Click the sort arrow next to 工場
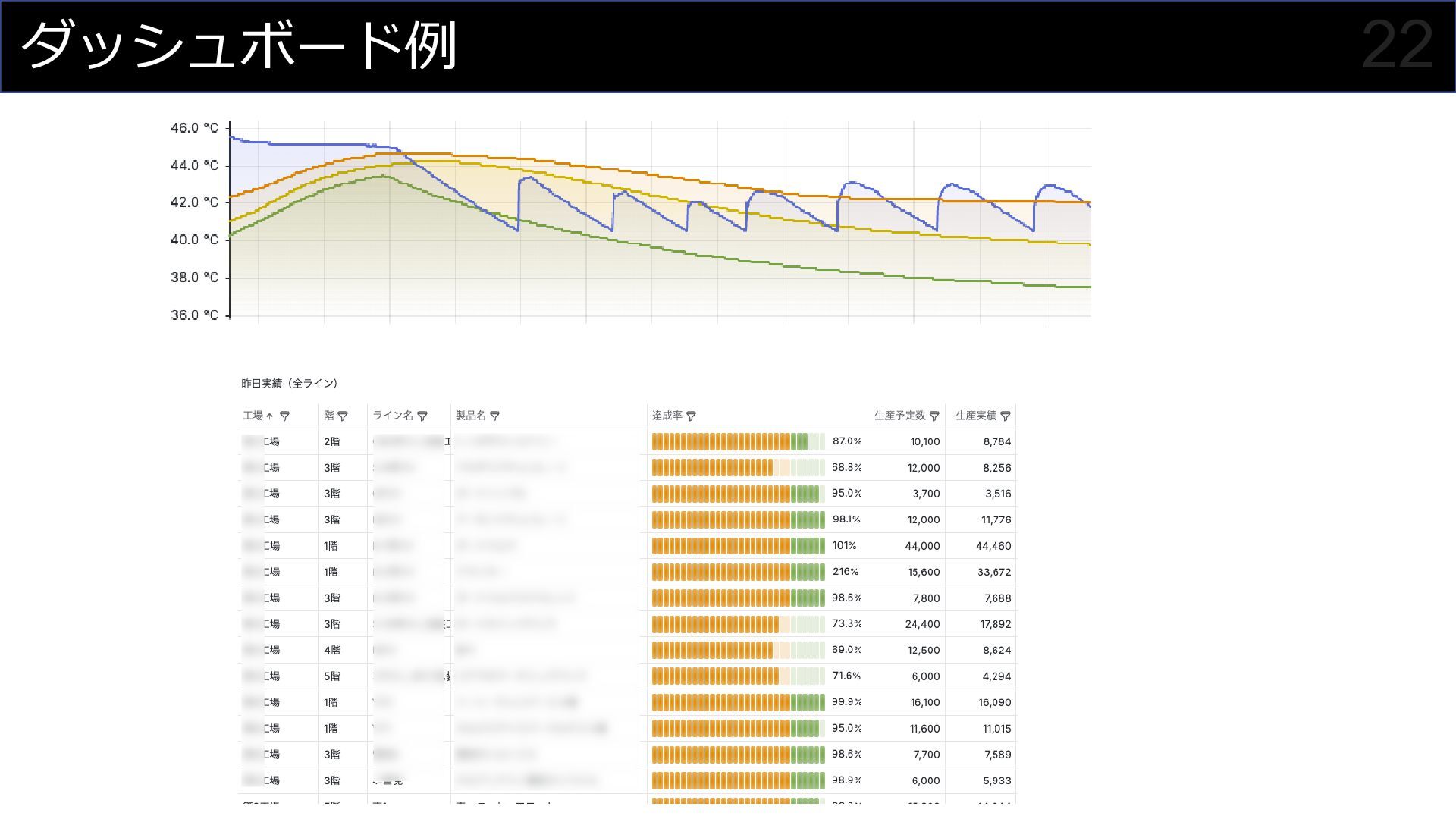Screen dimensions: 1456x819 point(269,416)
